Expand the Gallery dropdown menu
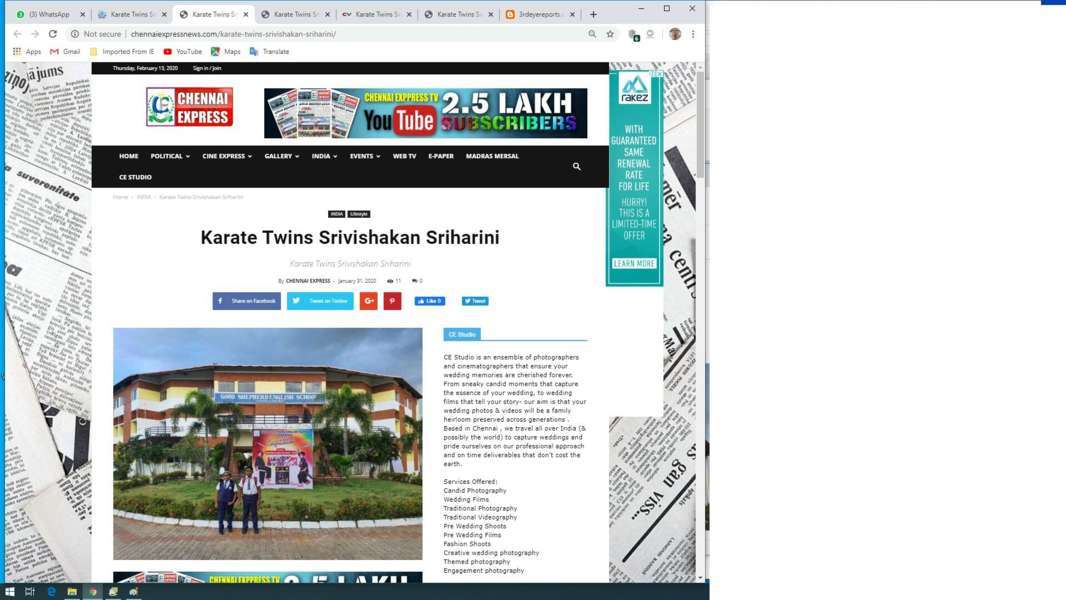Viewport: 1066px width, 600px height. (x=282, y=156)
